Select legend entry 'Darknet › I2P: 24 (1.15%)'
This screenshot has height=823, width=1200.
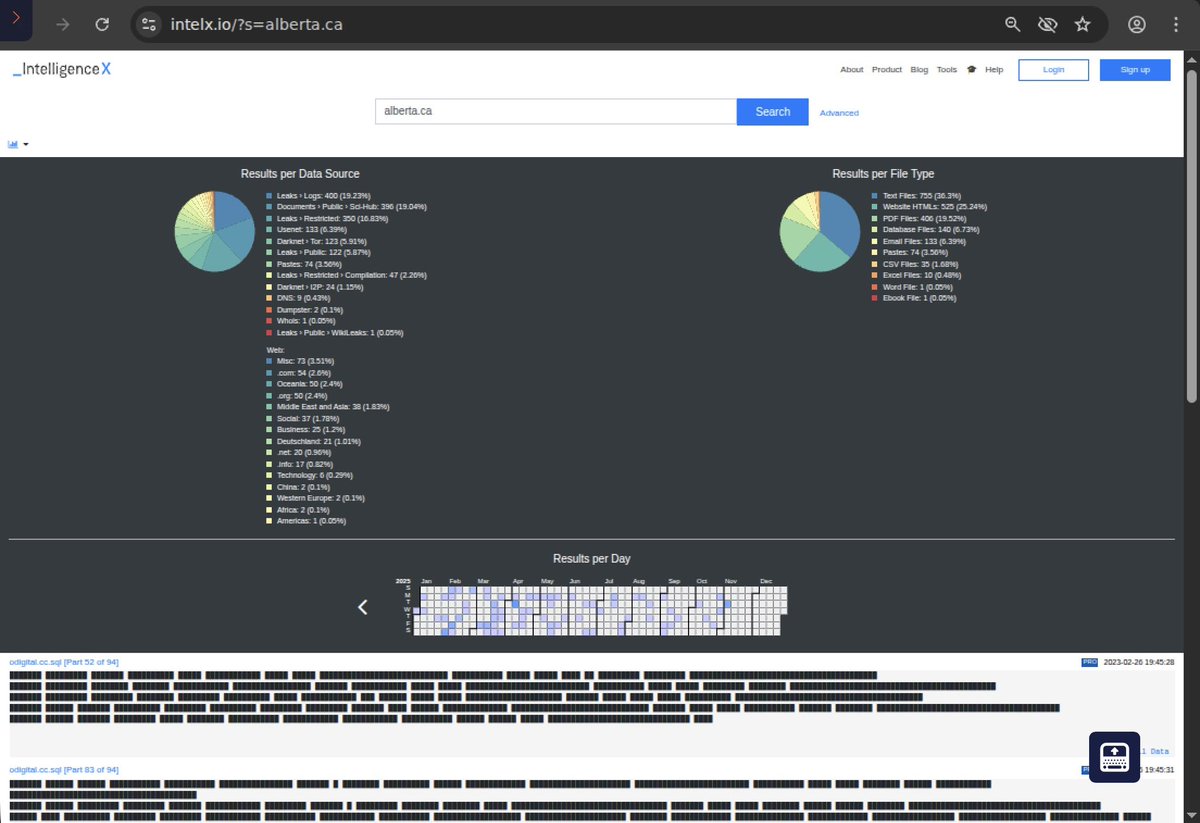(322, 287)
